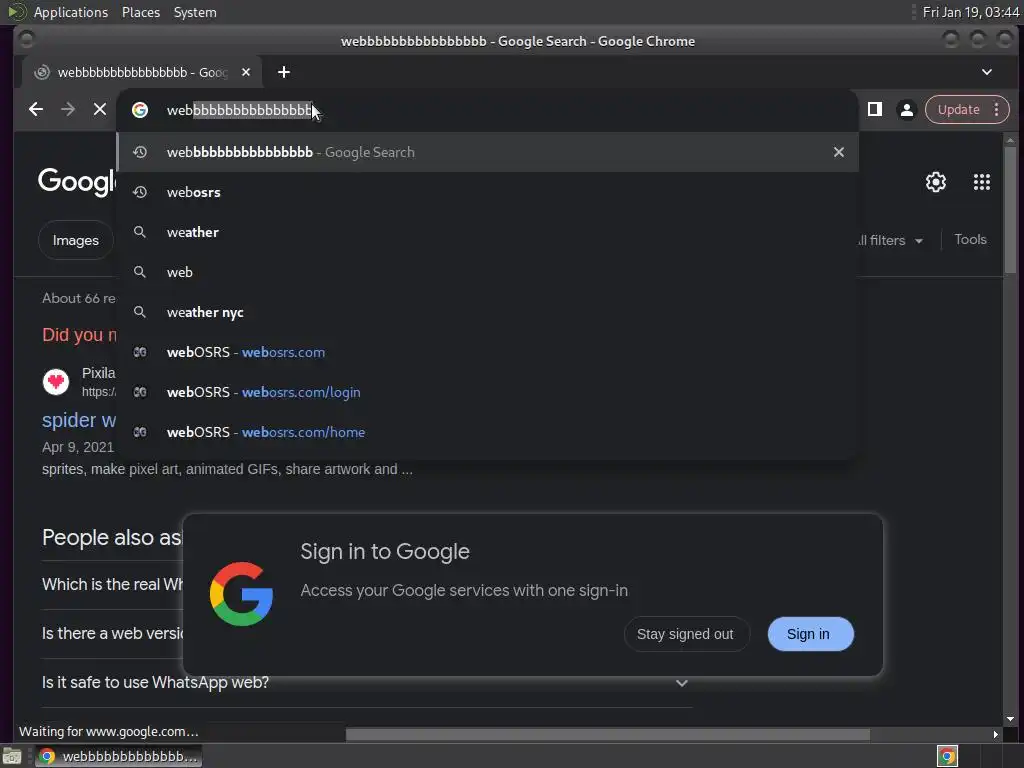The image size is (1024, 768).
Task: Click the Pixilart heart favicon
Action: click(x=56, y=381)
